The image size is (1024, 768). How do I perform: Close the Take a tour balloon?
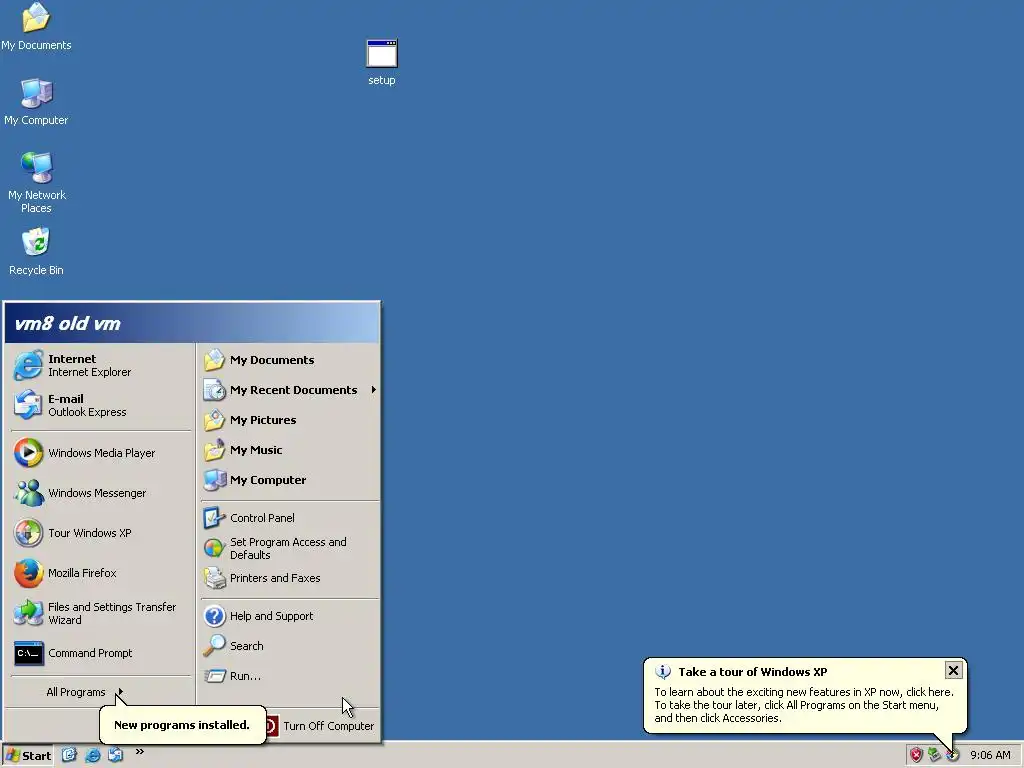point(953,670)
